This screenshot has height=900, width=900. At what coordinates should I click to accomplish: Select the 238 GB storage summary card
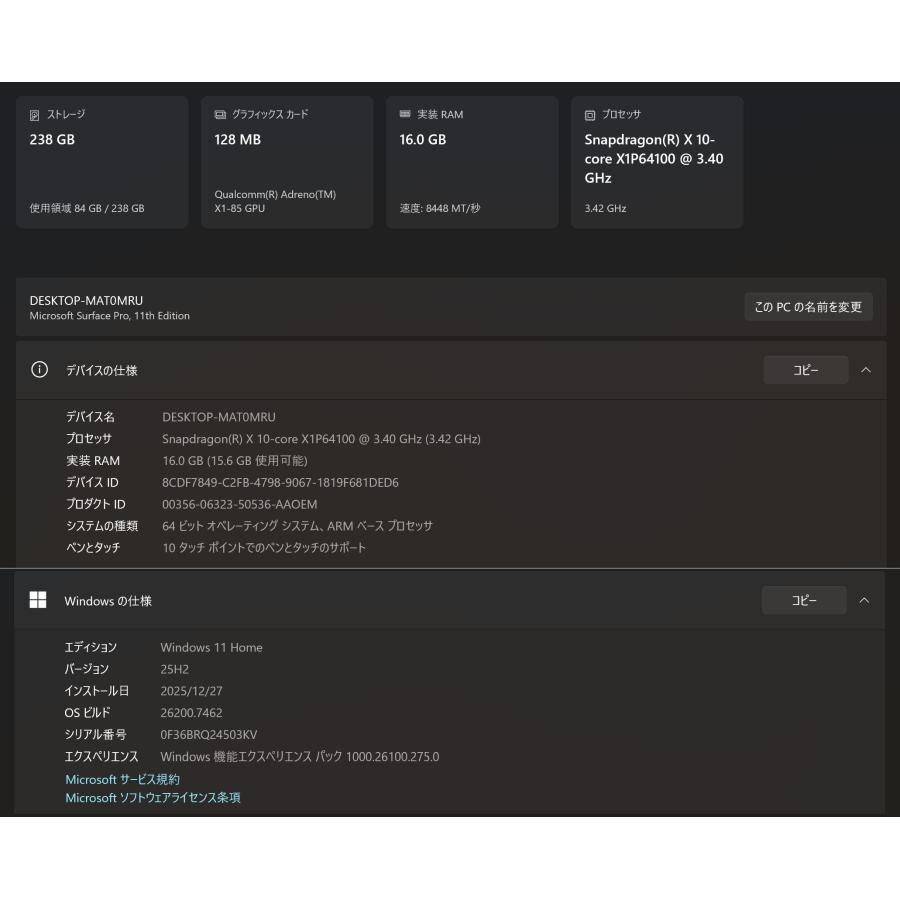click(102, 162)
